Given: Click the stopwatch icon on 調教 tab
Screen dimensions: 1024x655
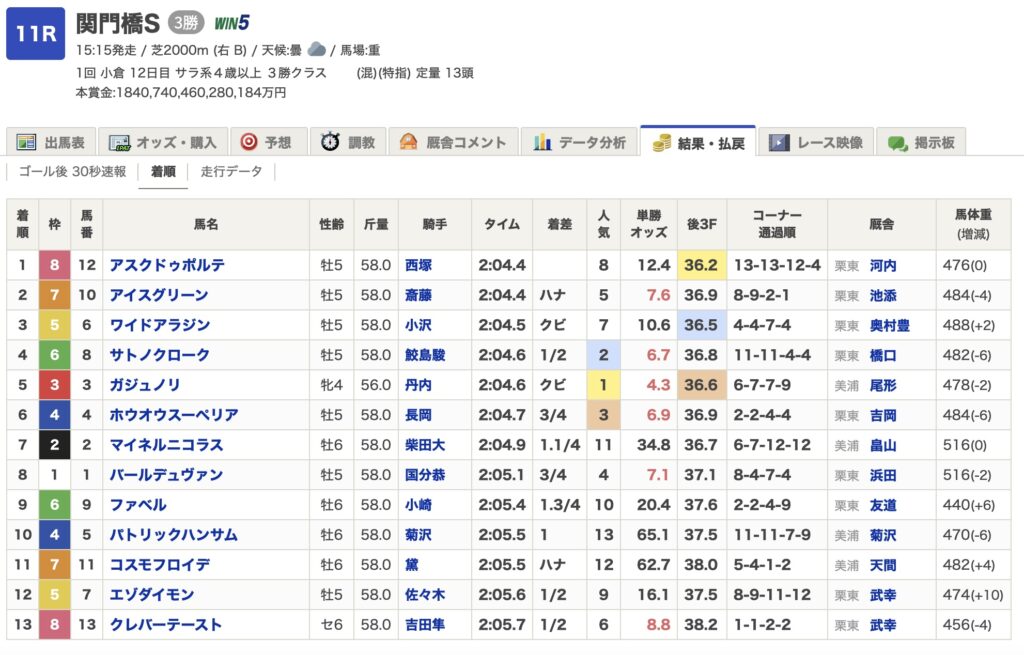Looking at the screenshot, I should (330, 142).
